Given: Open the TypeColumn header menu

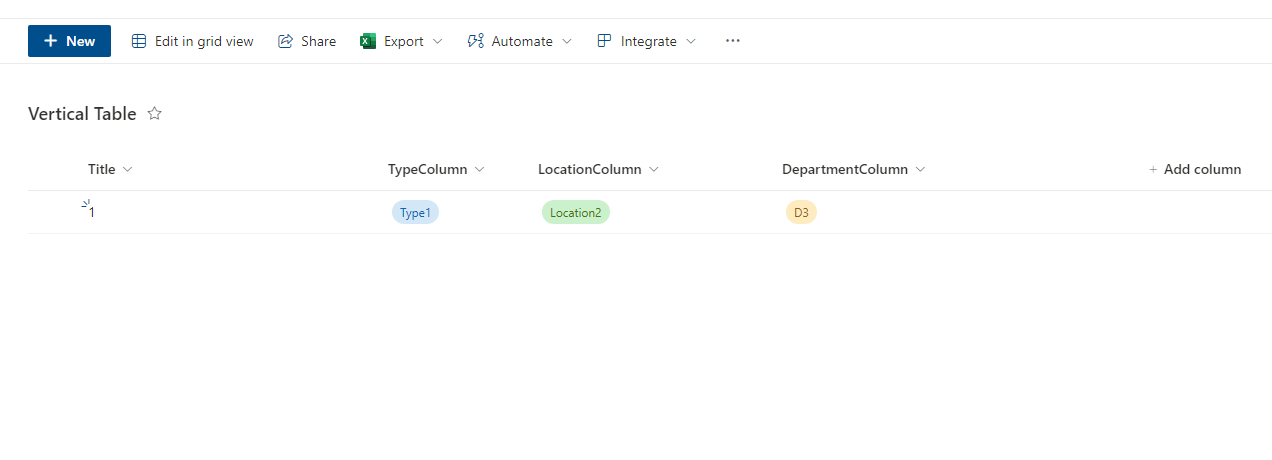Looking at the screenshot, I should (x=436, y=169).
